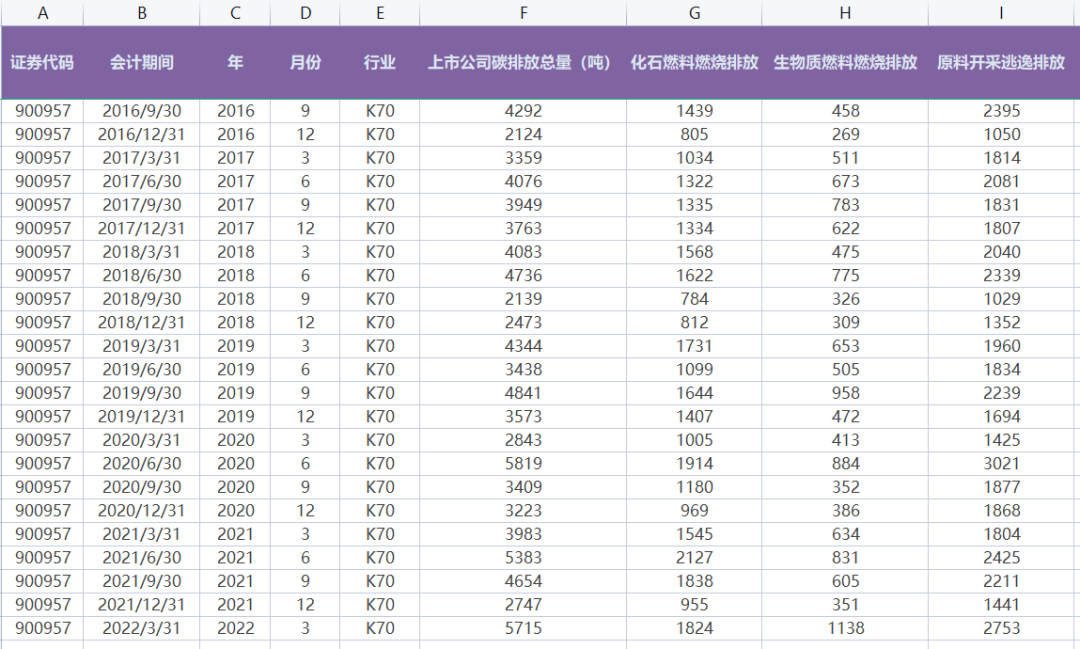The image size is (1080, 649).
Task: Select column G header
Action: 694,13
